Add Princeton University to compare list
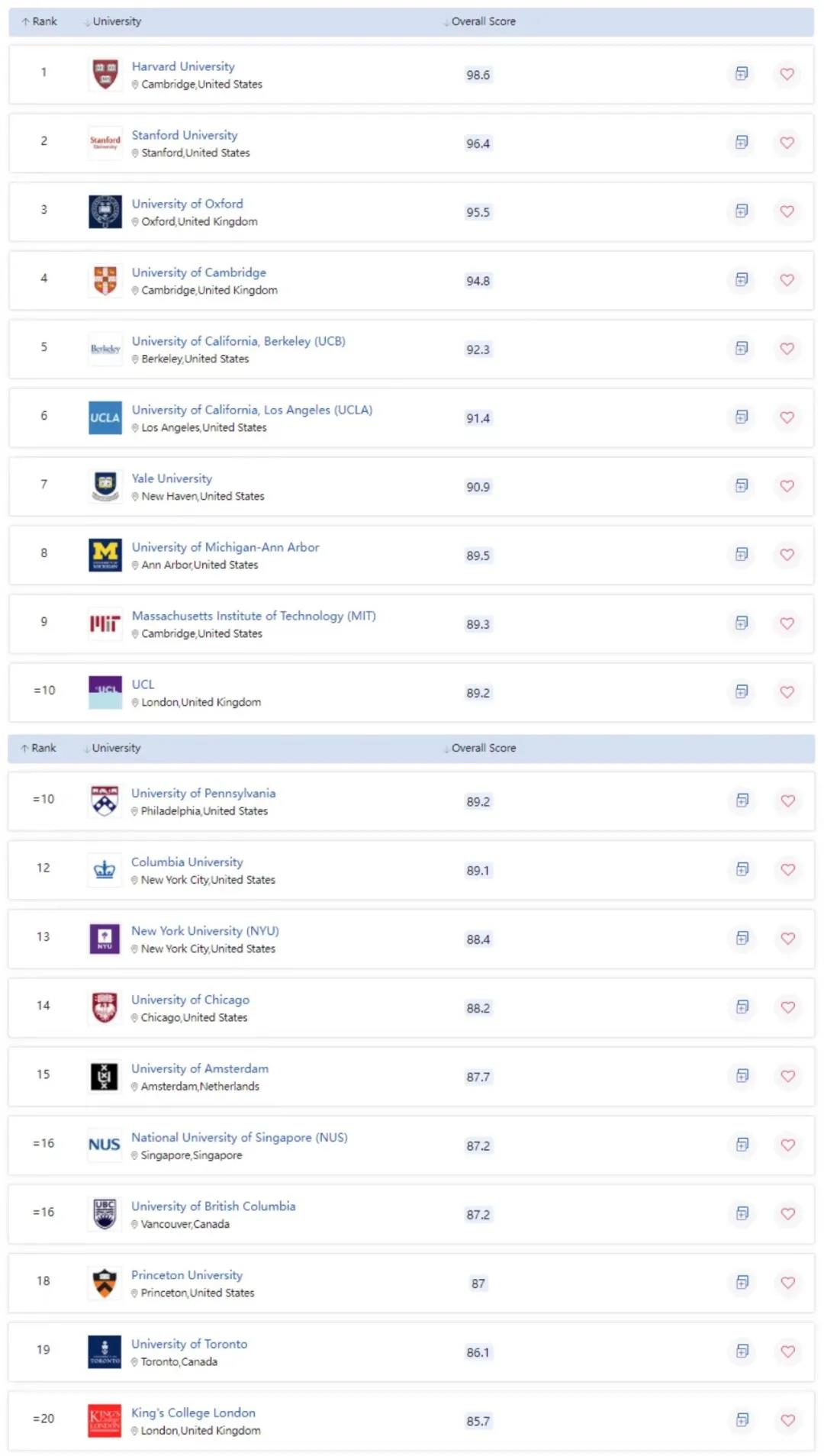The height and width of the screenshot is (1456, 824). [742, 1283]
